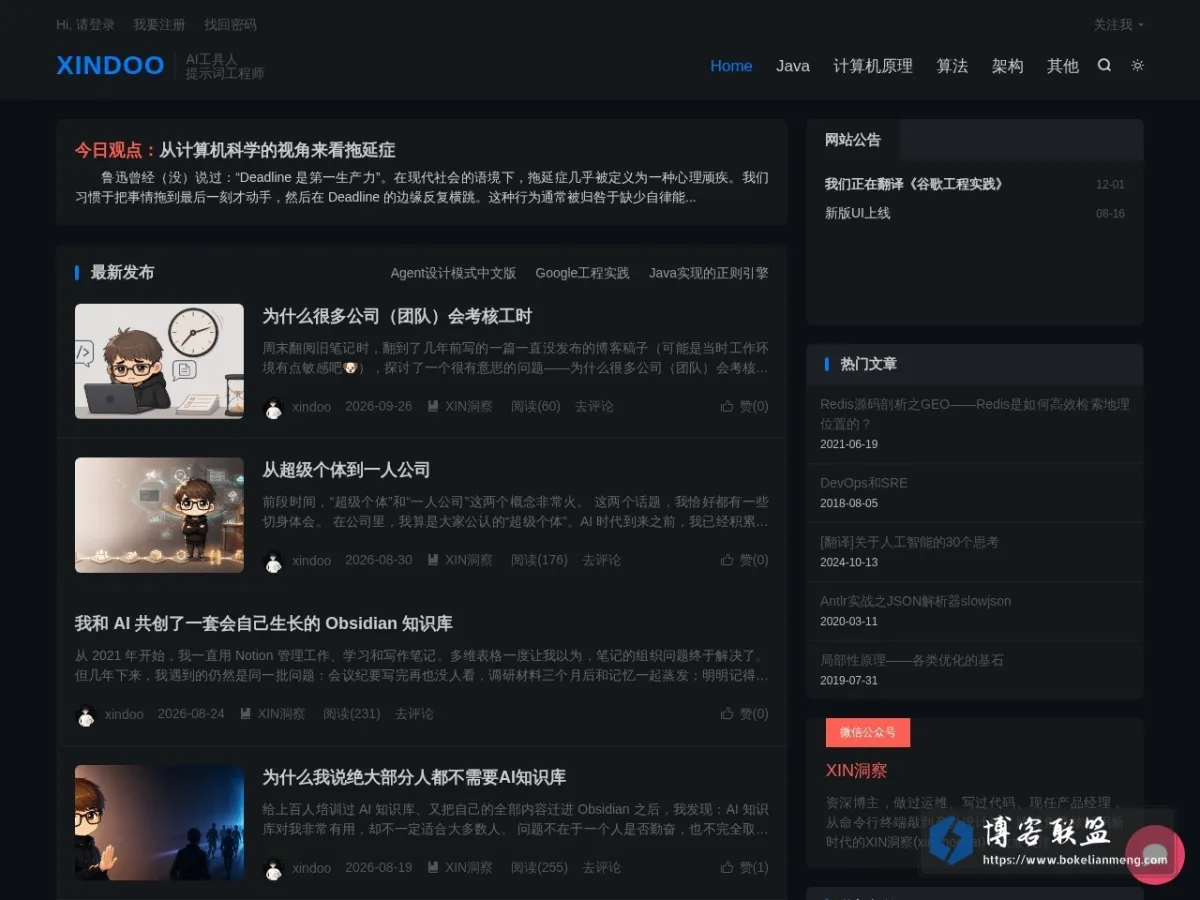Open 新版UI上线 announcement
This screenshot has height=900, width=1200.
857,213
